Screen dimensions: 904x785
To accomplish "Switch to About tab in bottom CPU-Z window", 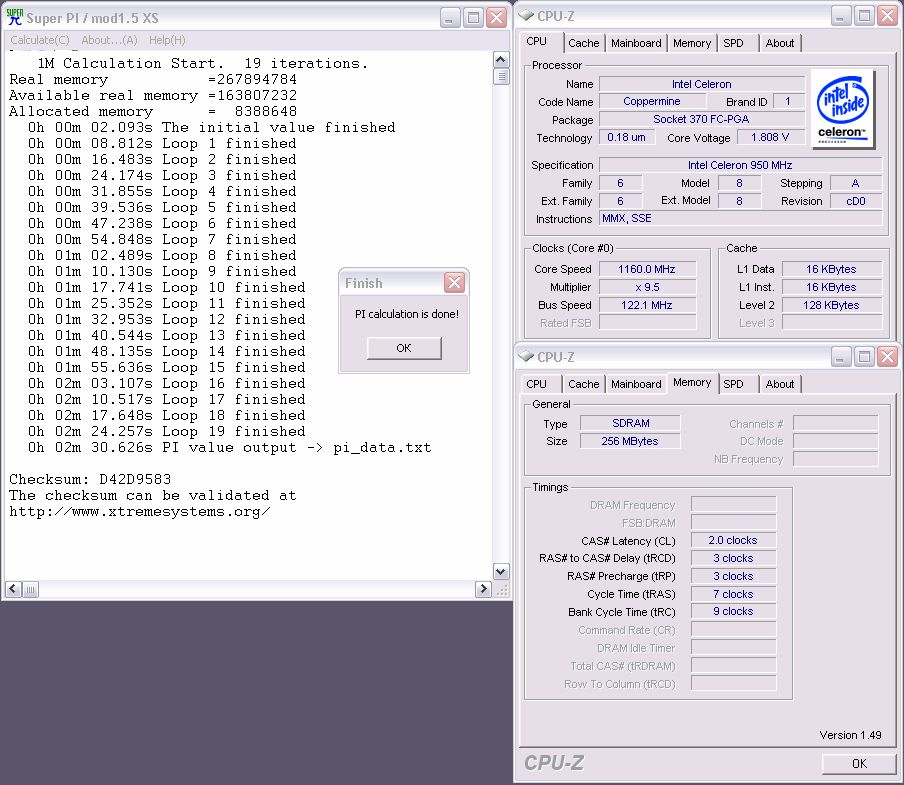I will pos(779,384).
